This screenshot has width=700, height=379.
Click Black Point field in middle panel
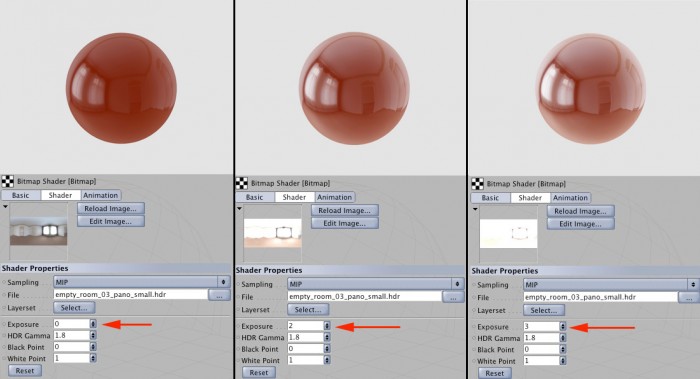pos(305,348)
